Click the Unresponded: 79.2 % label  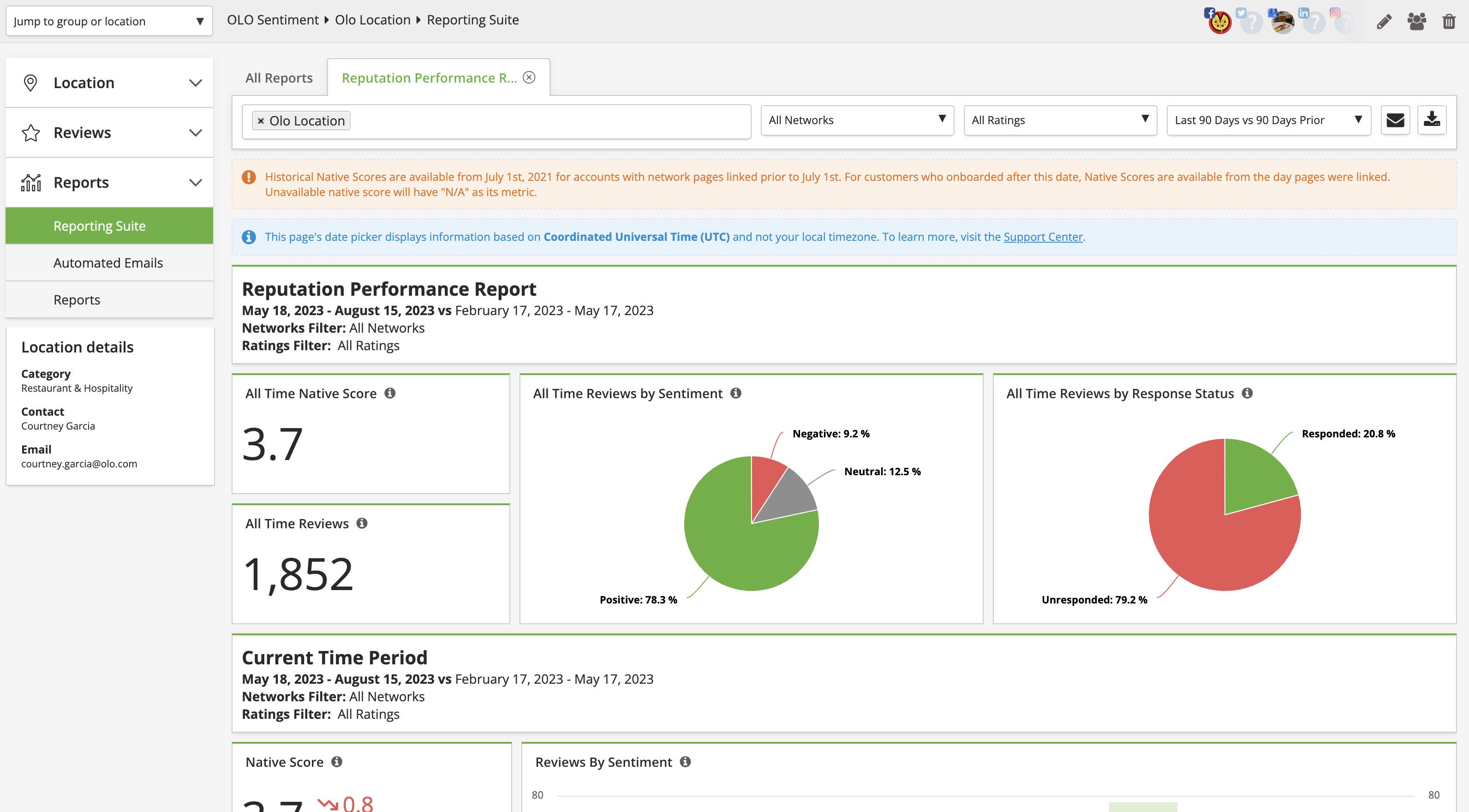click(1094, 600)
